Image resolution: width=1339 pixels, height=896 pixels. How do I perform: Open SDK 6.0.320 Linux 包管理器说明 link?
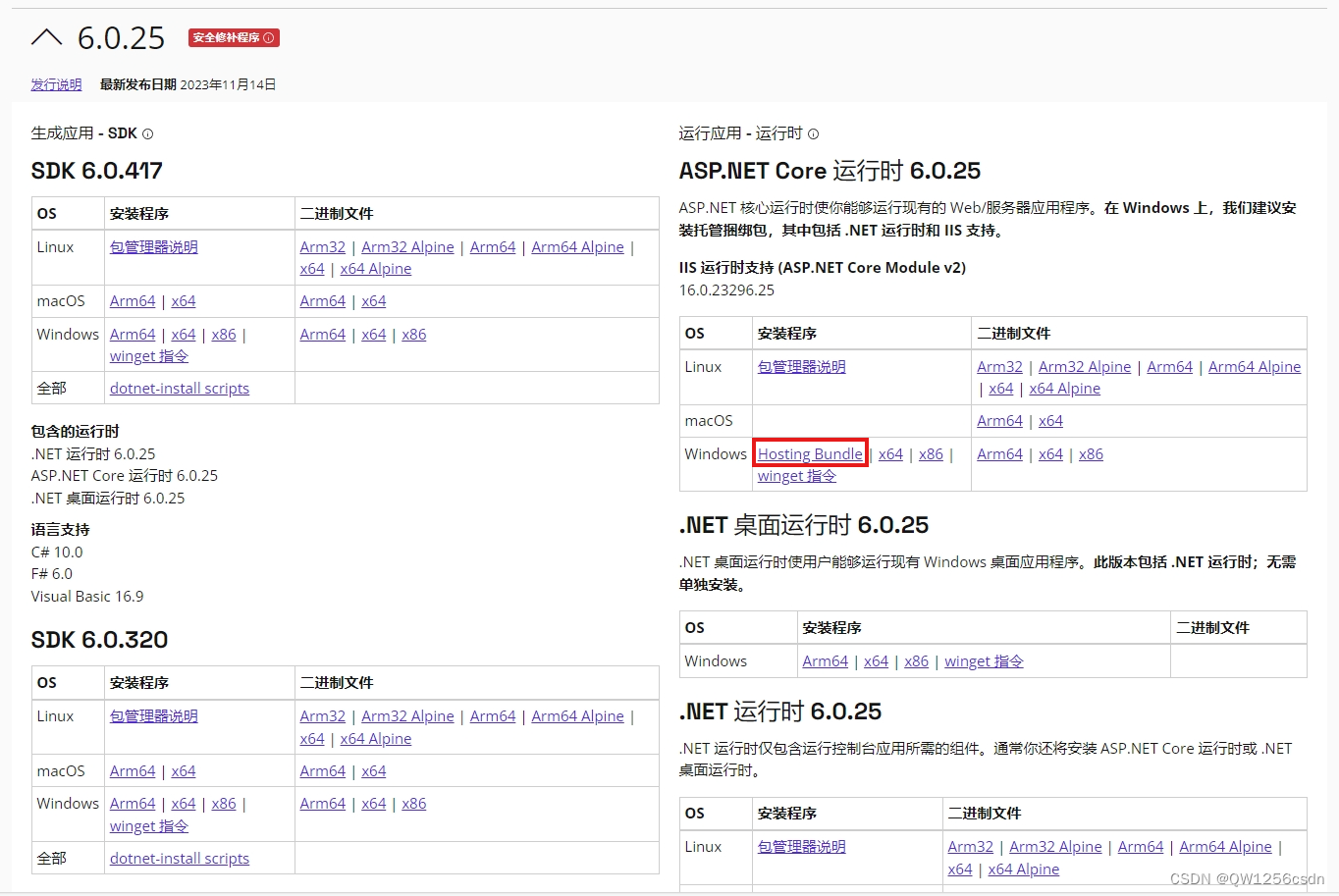[154, 716]
